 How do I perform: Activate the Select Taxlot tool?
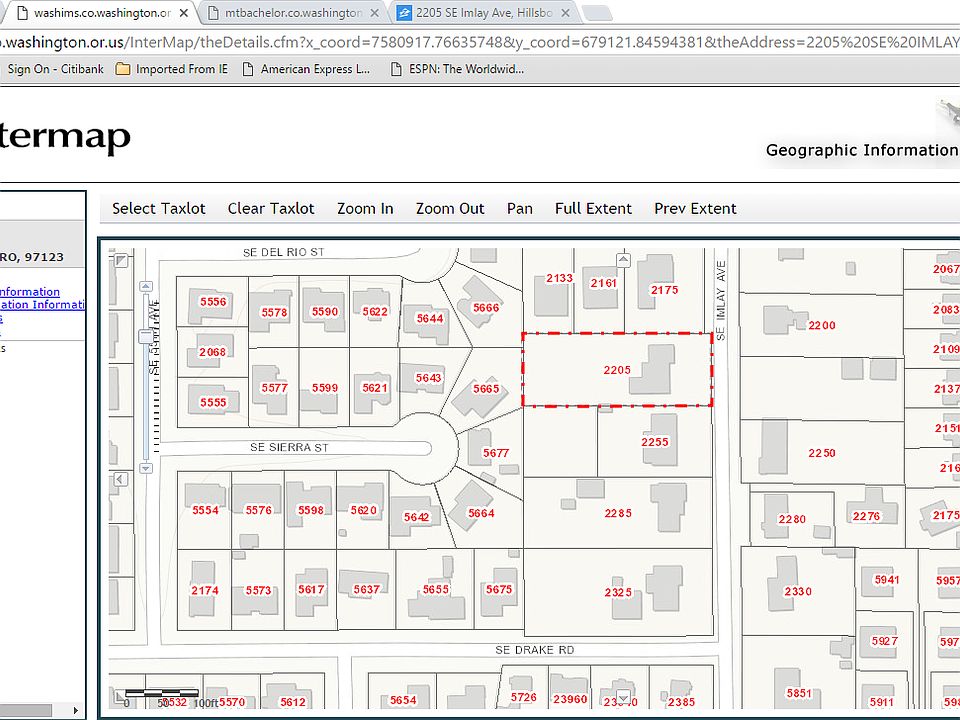159,209
